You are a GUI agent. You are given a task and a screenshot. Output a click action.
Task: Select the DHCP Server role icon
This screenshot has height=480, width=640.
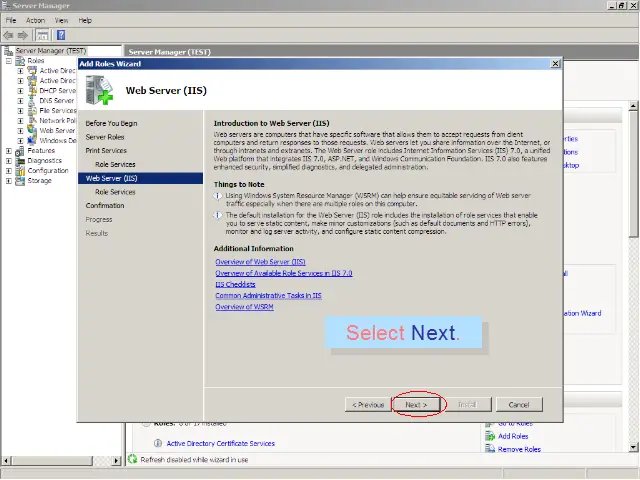tap(32, 91)
